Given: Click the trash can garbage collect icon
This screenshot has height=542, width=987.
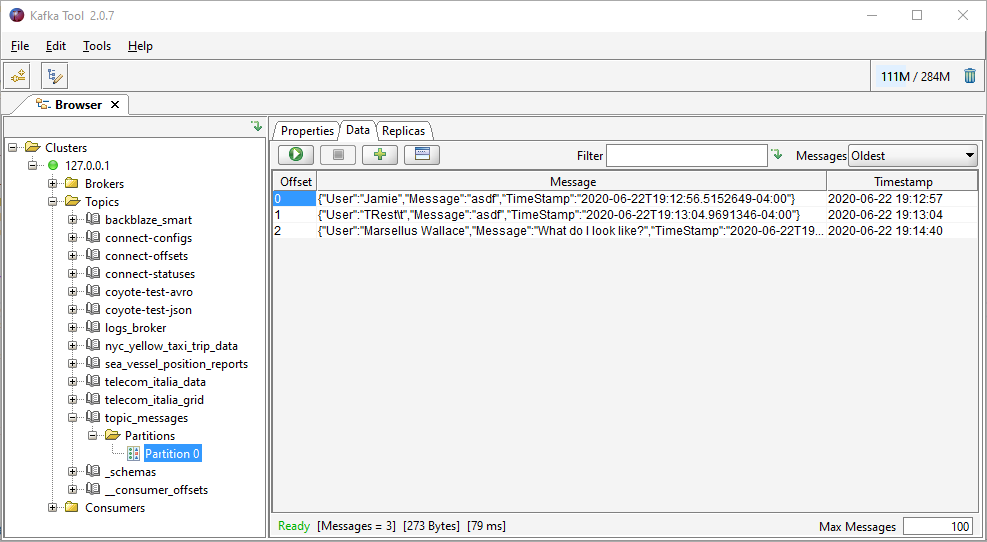Looking at the screenshot, I should [x=970, y=76].
